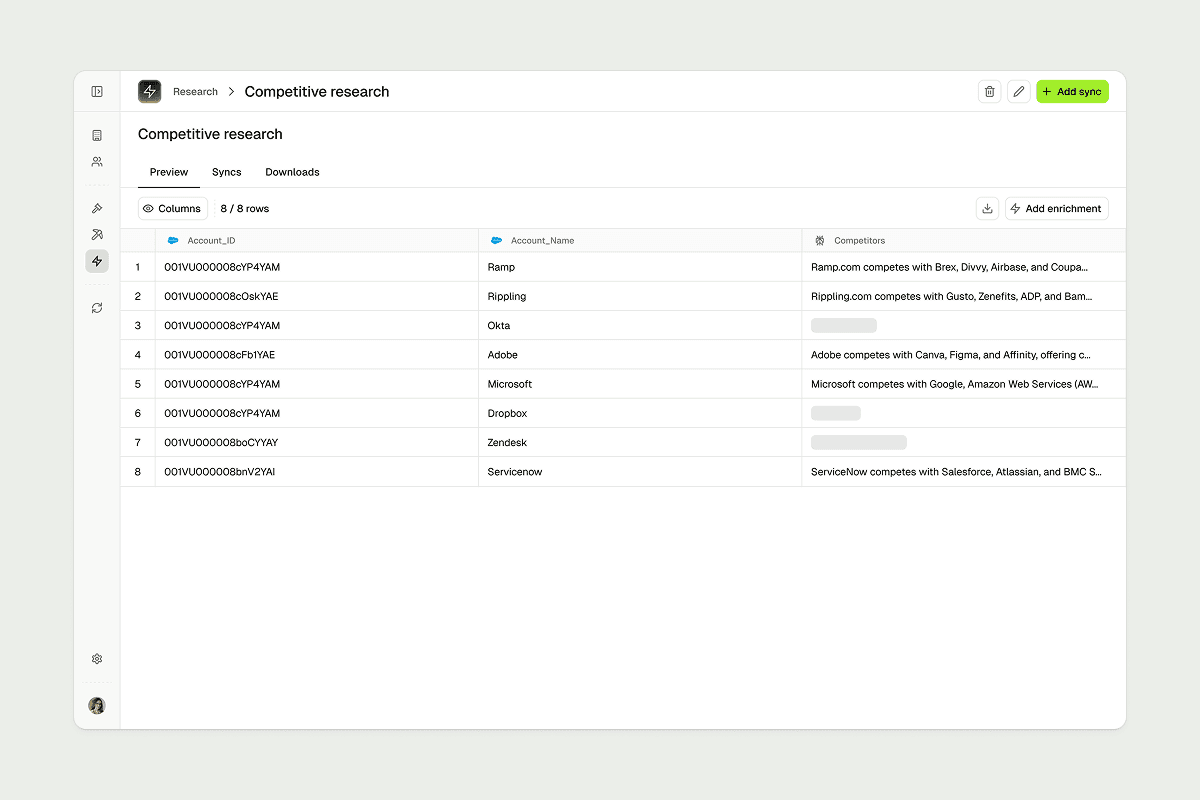Delete via the trash can icon
The height and width of the screenshot is (800, 1200).
click(990, 91)
